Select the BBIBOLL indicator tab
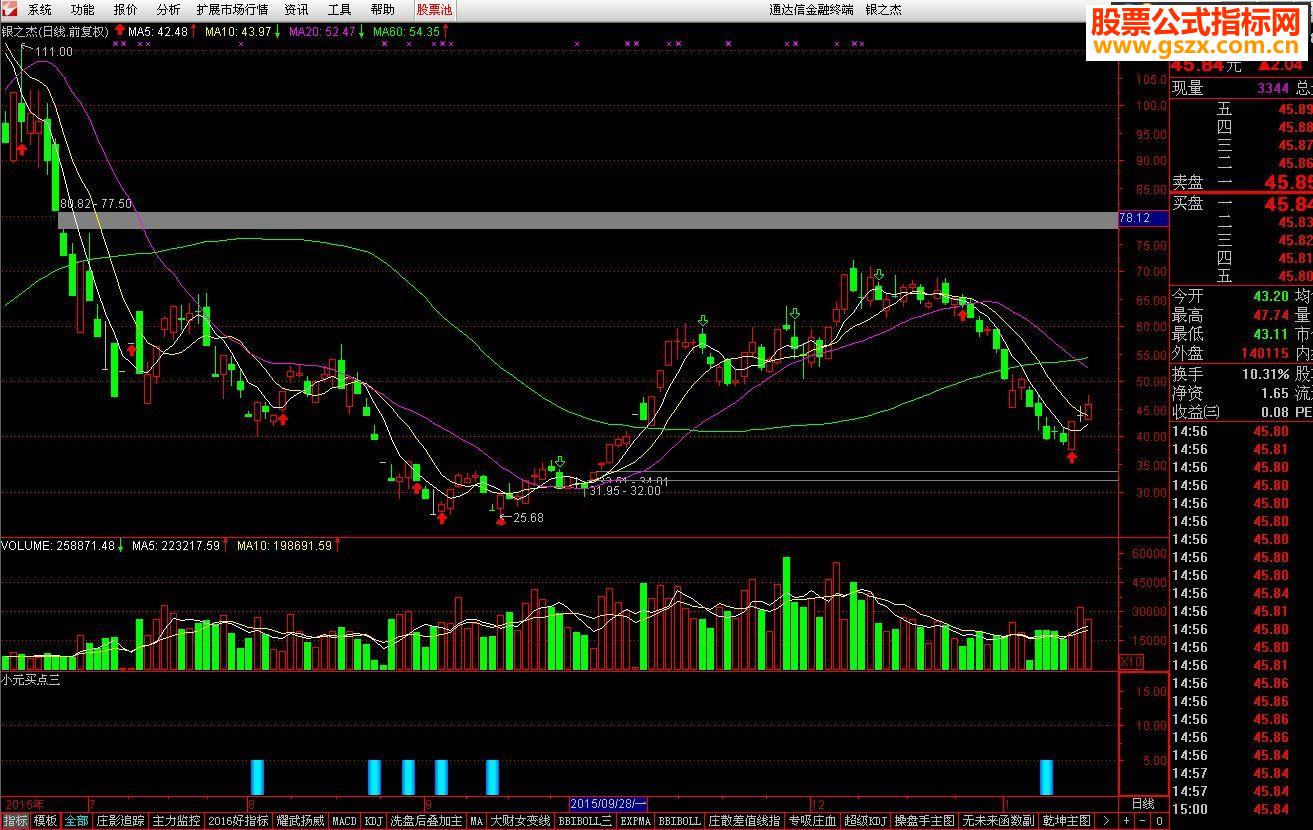Screen dimensions: 1313x830 point(679,821)
